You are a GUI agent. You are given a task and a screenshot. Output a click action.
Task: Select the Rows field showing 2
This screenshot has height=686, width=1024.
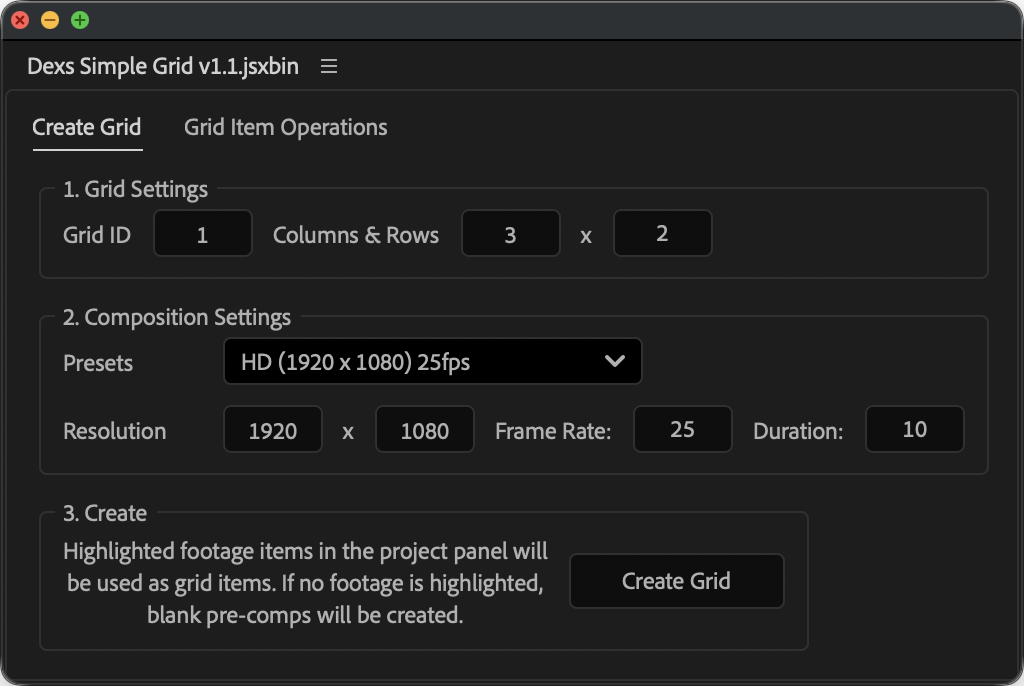pyautogui.click(x=662, y=234)
